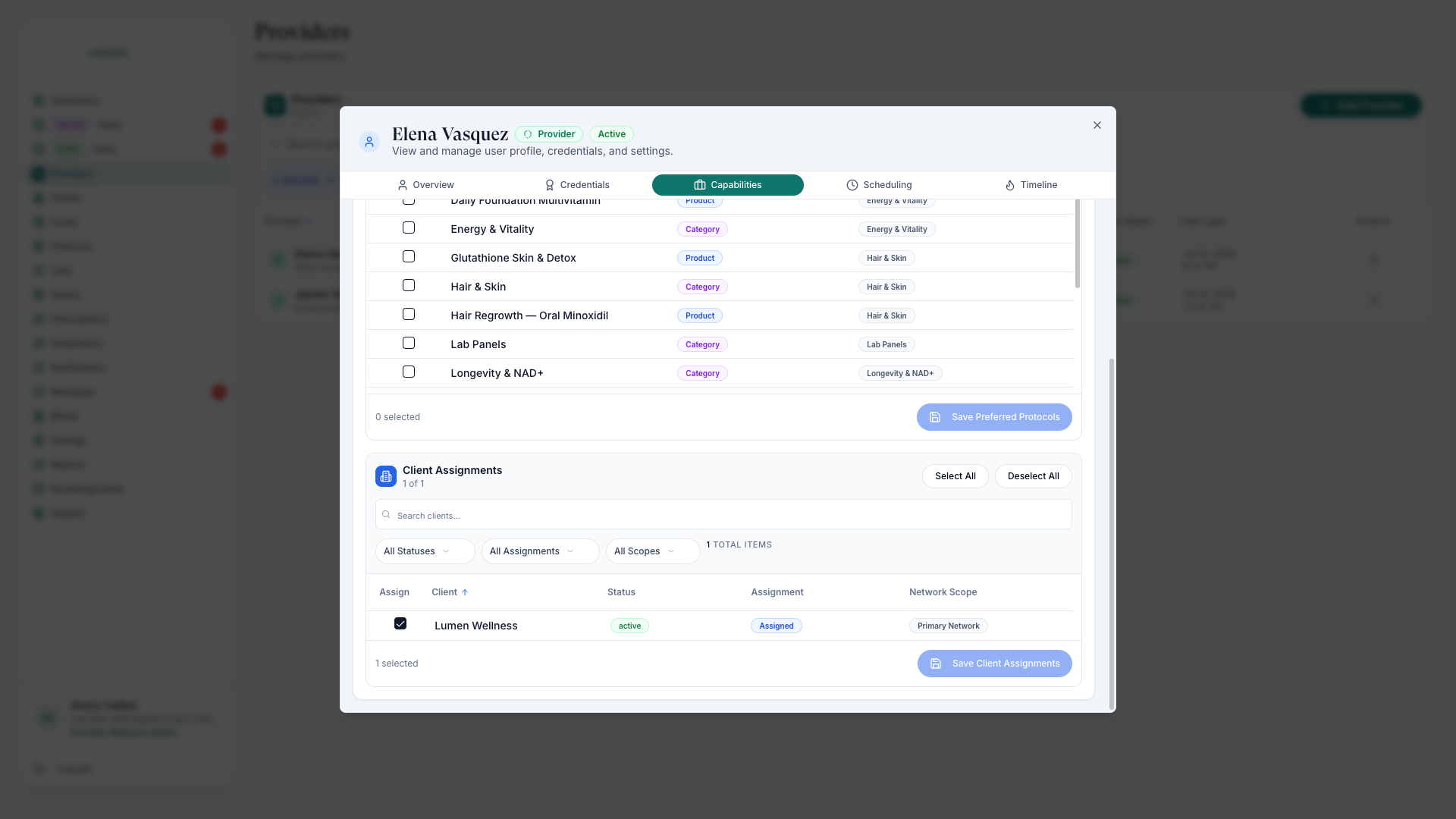Switch to the Capabilities tab
Screen dimensions: 1456x819
728,185
